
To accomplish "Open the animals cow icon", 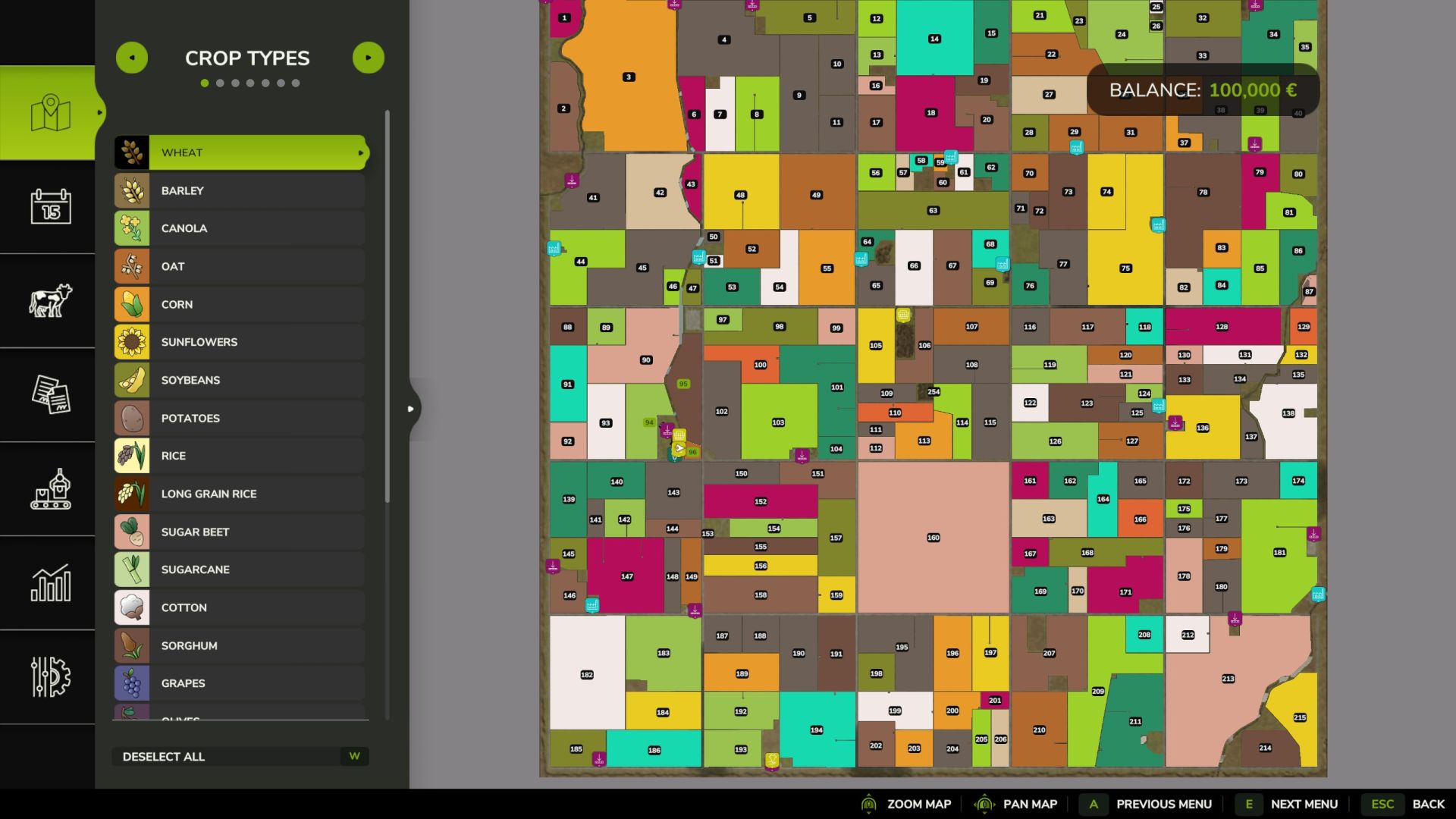I will click(x=50, y=300).
